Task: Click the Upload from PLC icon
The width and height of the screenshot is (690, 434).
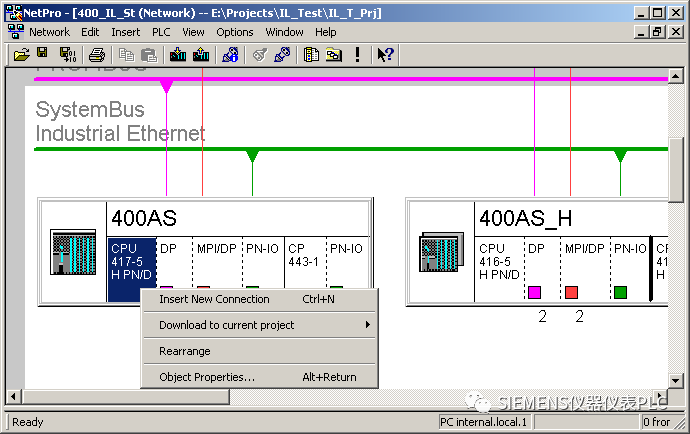Action: (201, 55)
